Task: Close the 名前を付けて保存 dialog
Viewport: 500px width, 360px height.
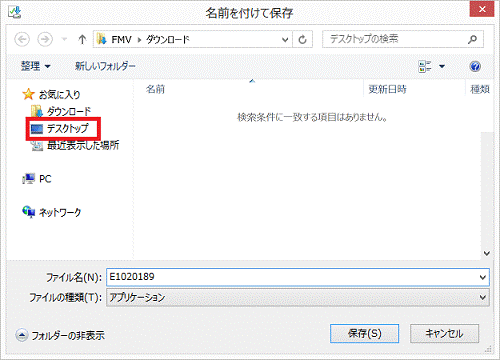Action: point(482,9)
